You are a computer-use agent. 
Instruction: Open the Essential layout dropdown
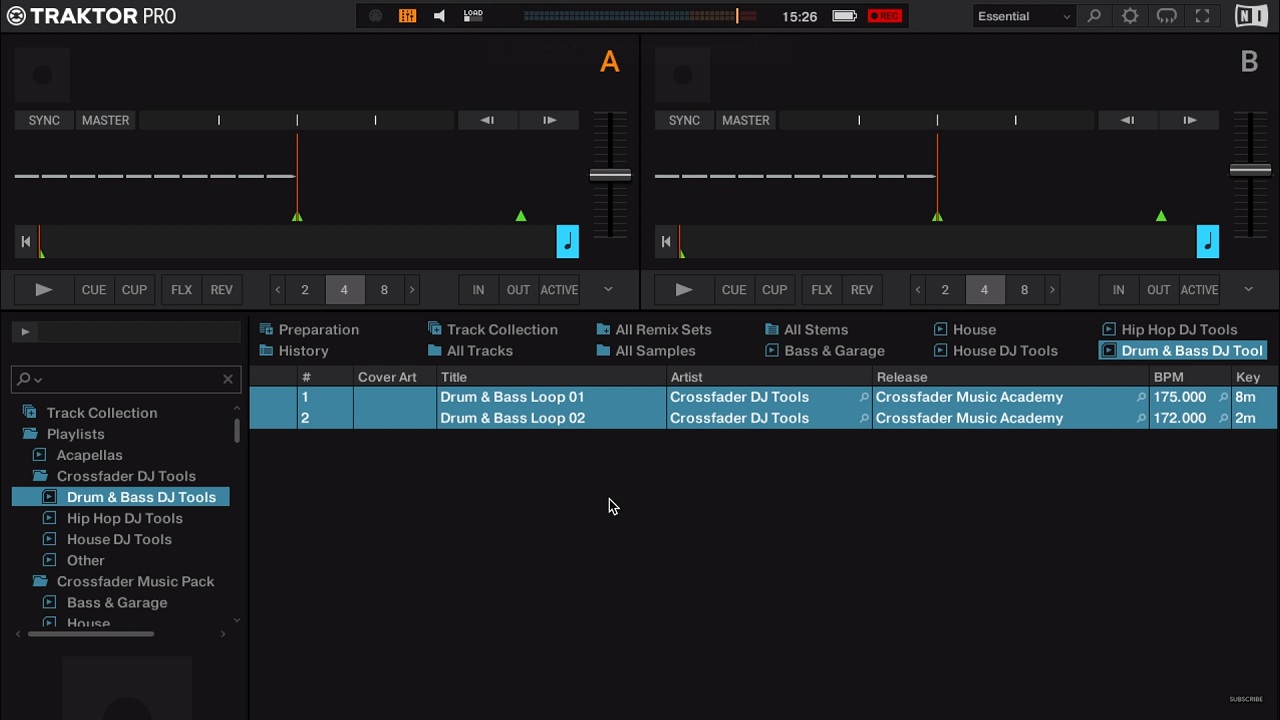[1024, 16]
